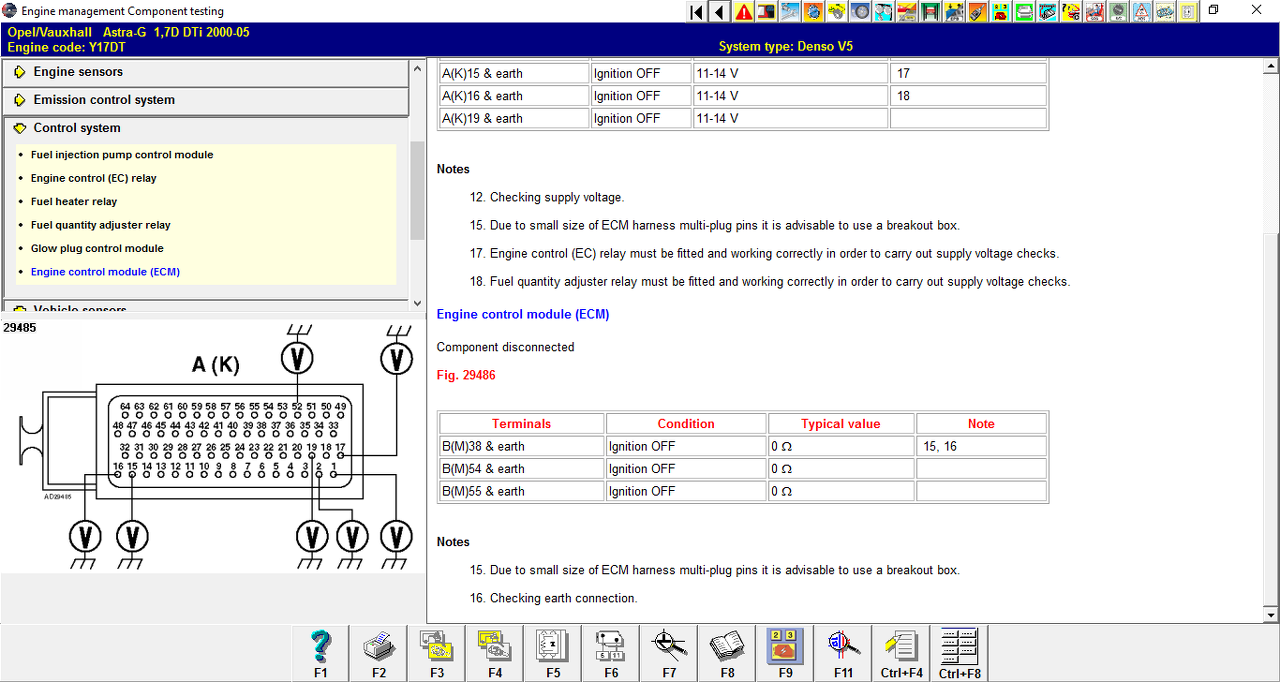1280x682 pixels.
Task: Collapse the Control system section
Action: (x=205, y=128)
